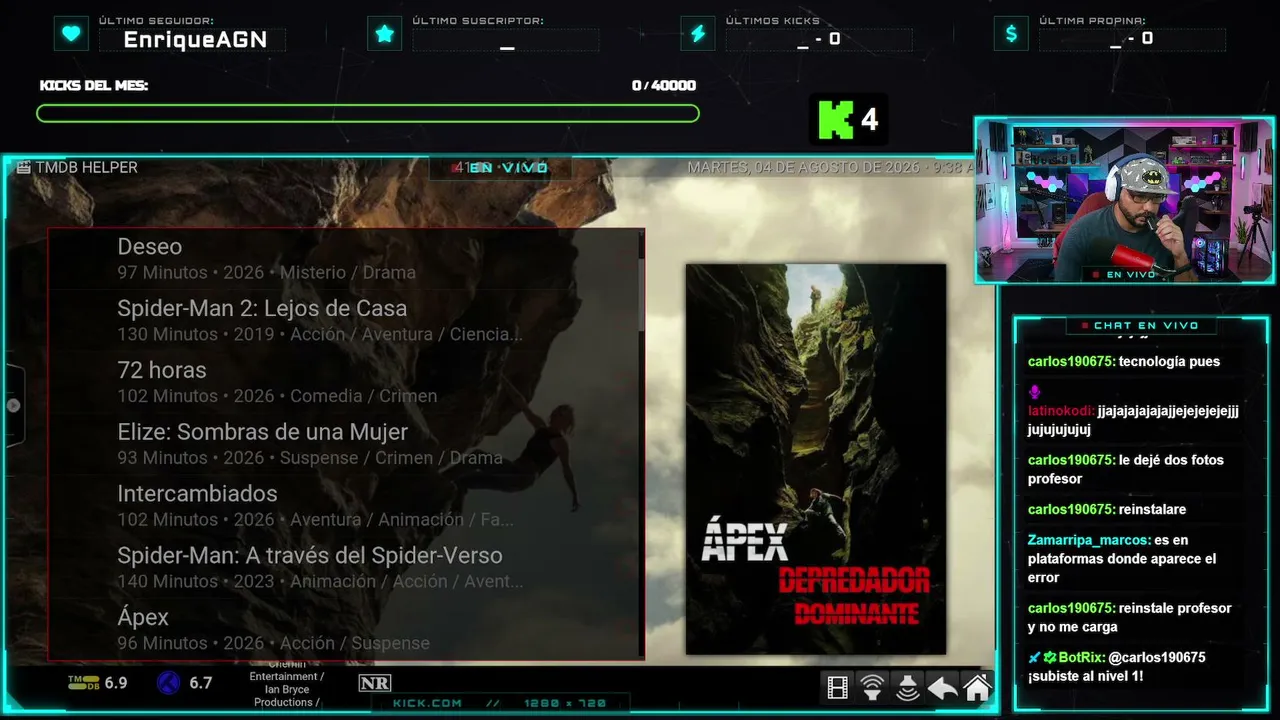Go to Home via house icon

click(x=977, y=687)
